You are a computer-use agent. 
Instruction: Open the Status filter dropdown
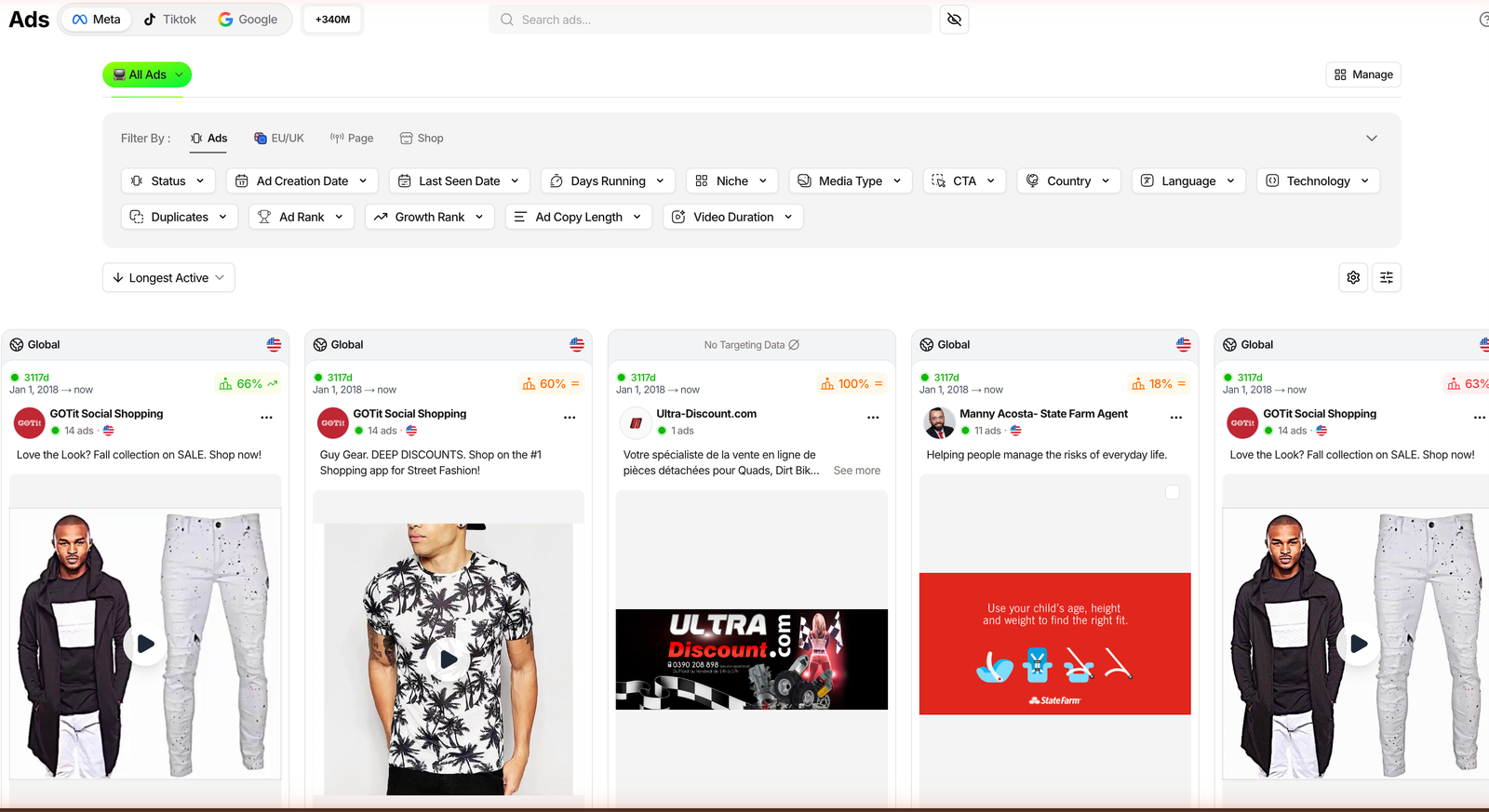point(168,180)
